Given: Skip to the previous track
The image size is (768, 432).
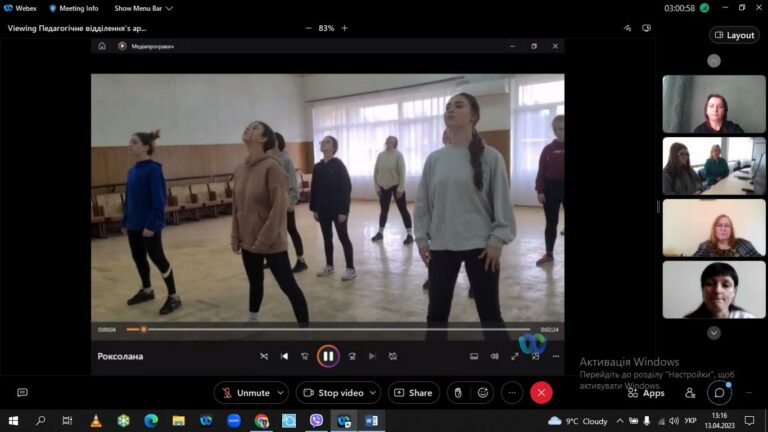Looking at the screenshot, I should click(285, 356).
